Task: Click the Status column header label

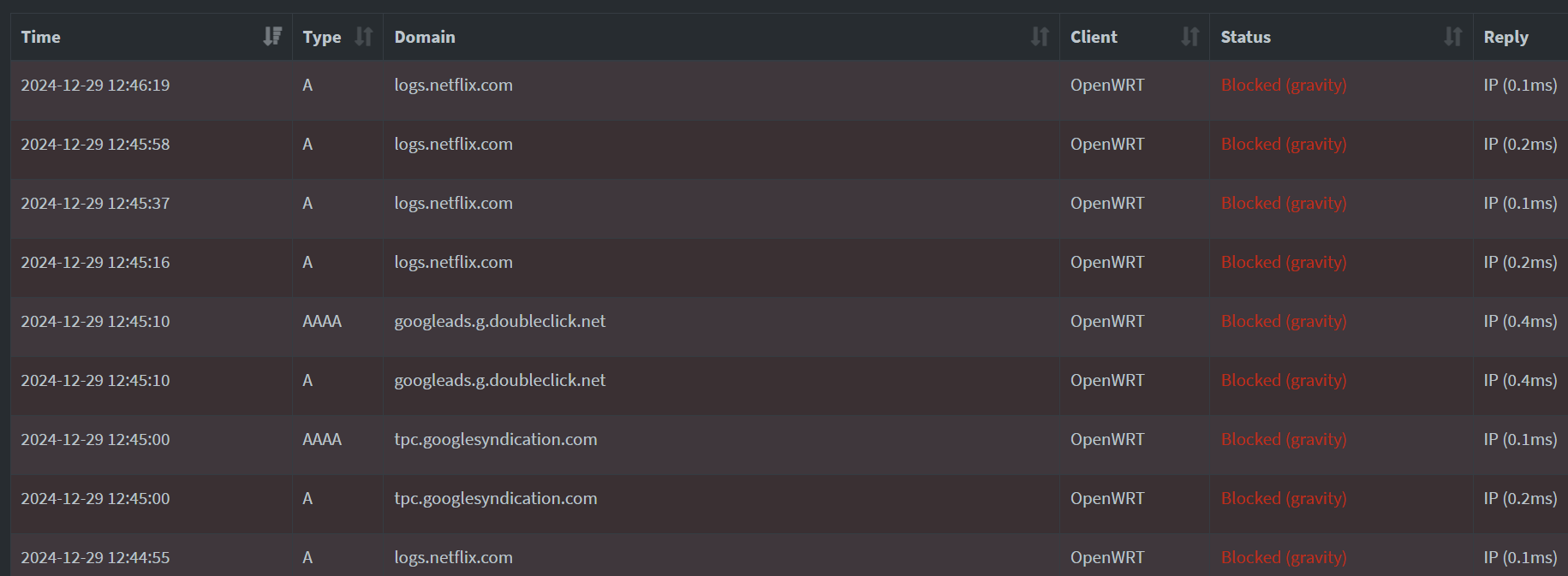Action: pyautogui.click(x=1246, y=37)
